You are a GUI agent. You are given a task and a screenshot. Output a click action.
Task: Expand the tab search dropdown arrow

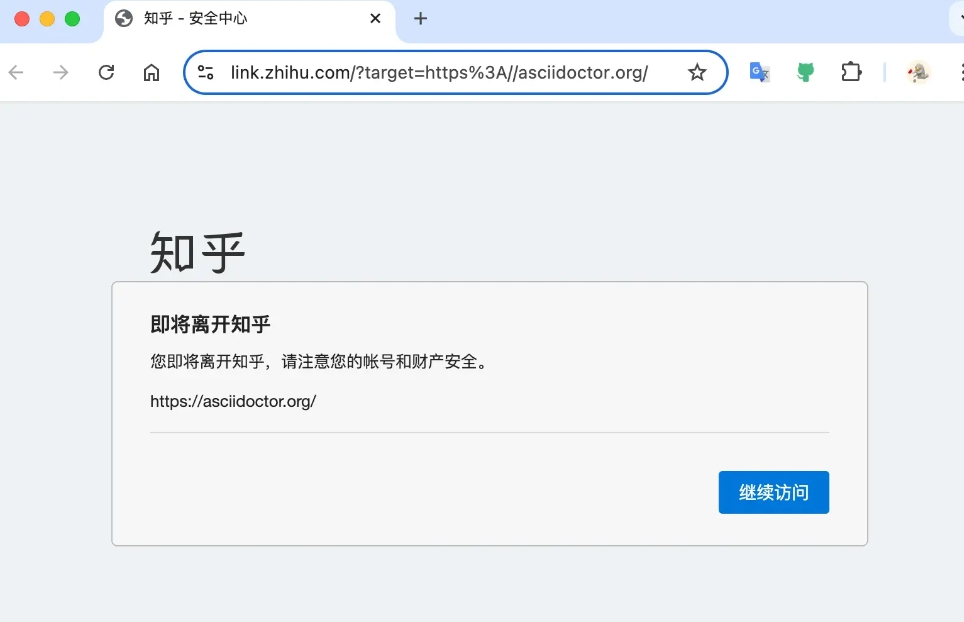pyautogui.click(x=960, y=18)
